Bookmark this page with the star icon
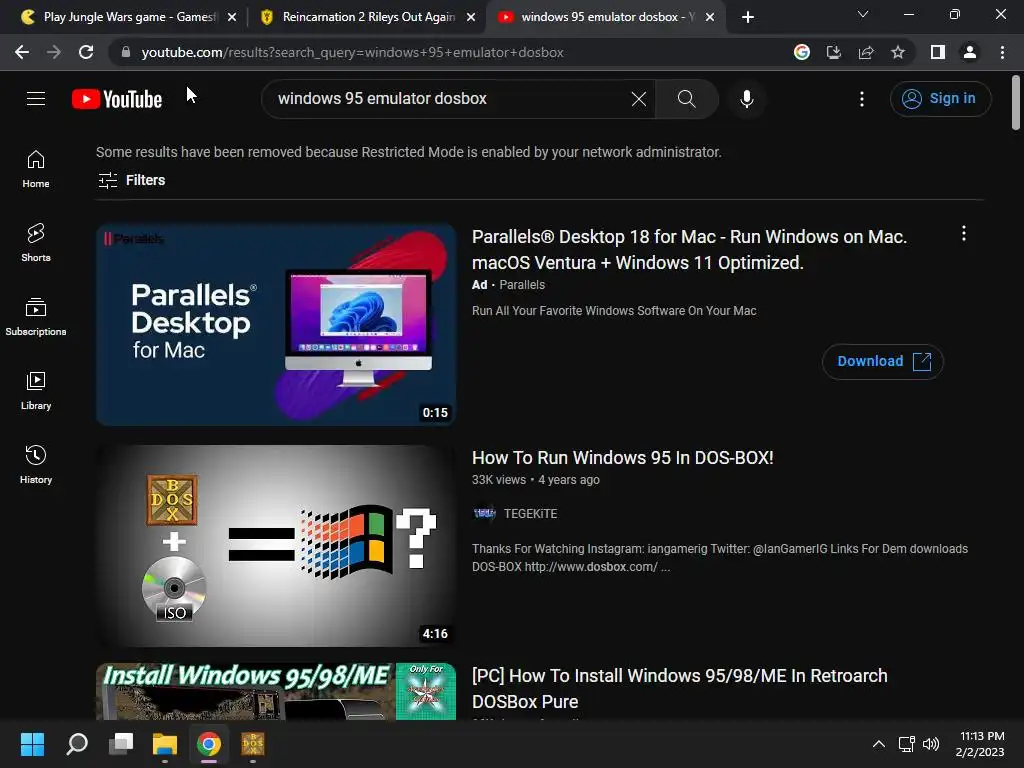This screenshot has height=768, width=1024. click(898, 52)
